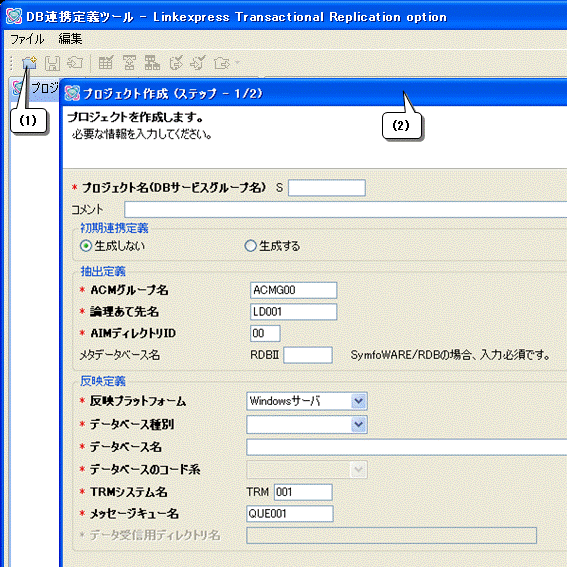Click the save floppy disk toolbar icon

click(52, 63)
